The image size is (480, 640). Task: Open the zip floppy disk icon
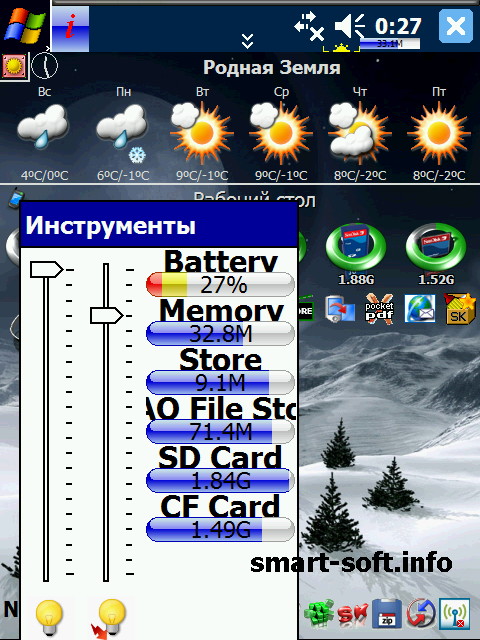coord(387,614)
